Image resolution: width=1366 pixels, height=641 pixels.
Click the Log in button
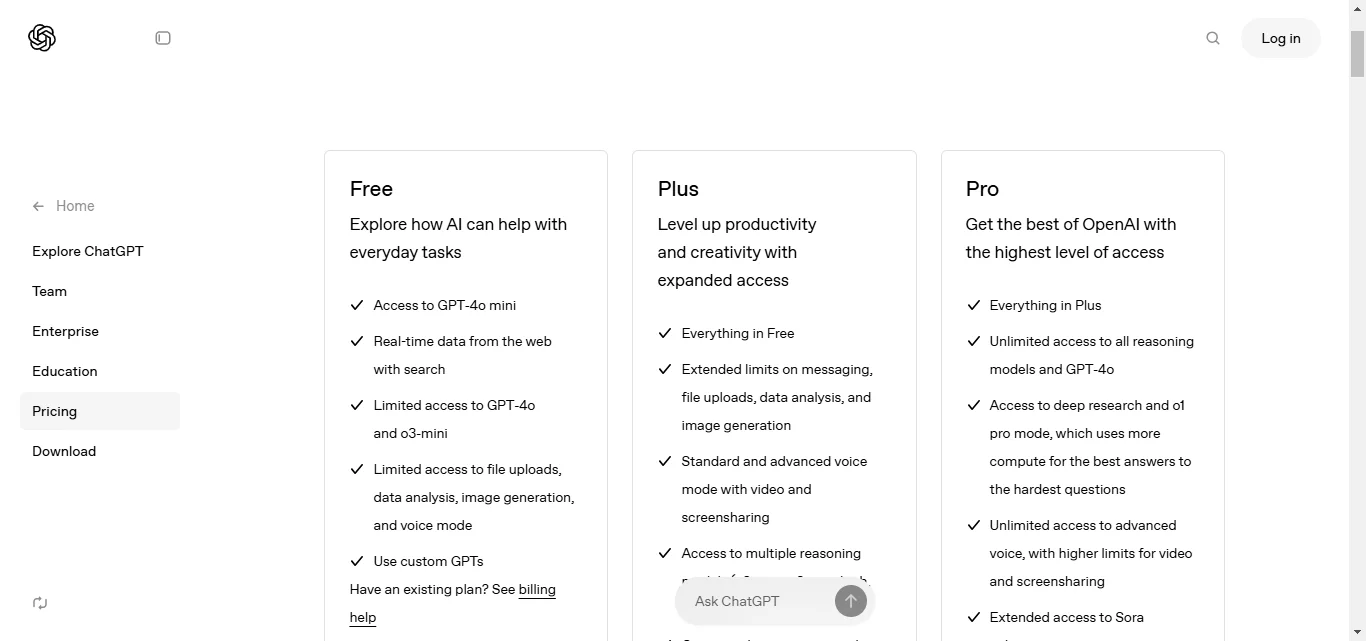coord(1280,37)
